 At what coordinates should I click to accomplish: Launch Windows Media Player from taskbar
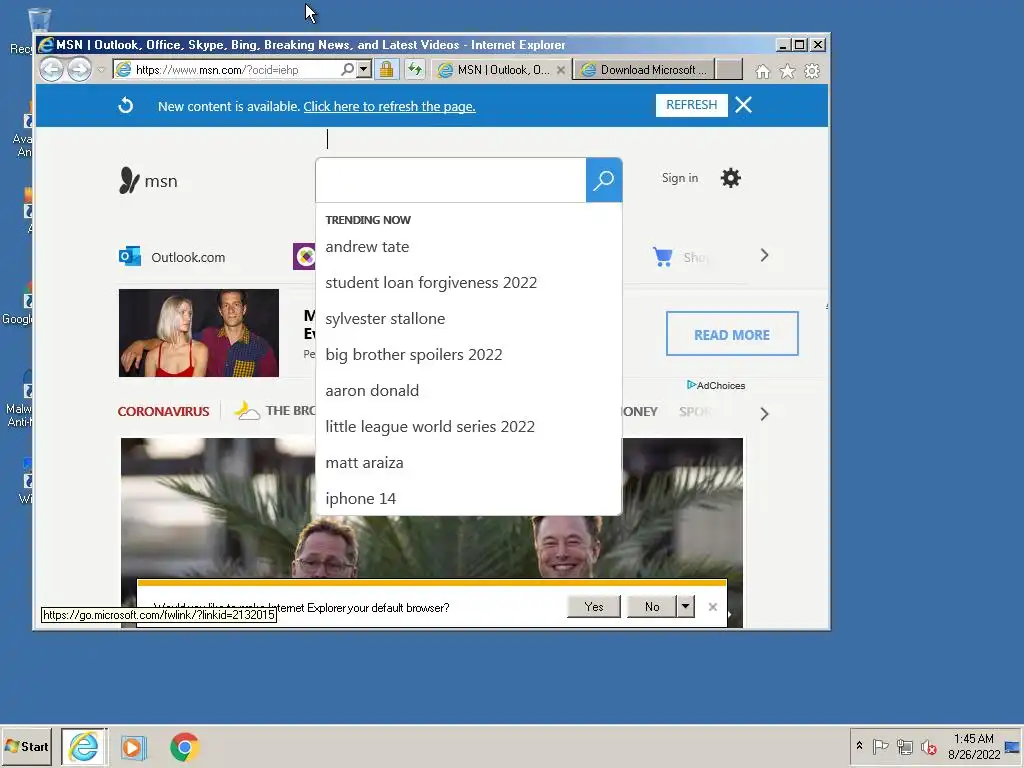133,747
